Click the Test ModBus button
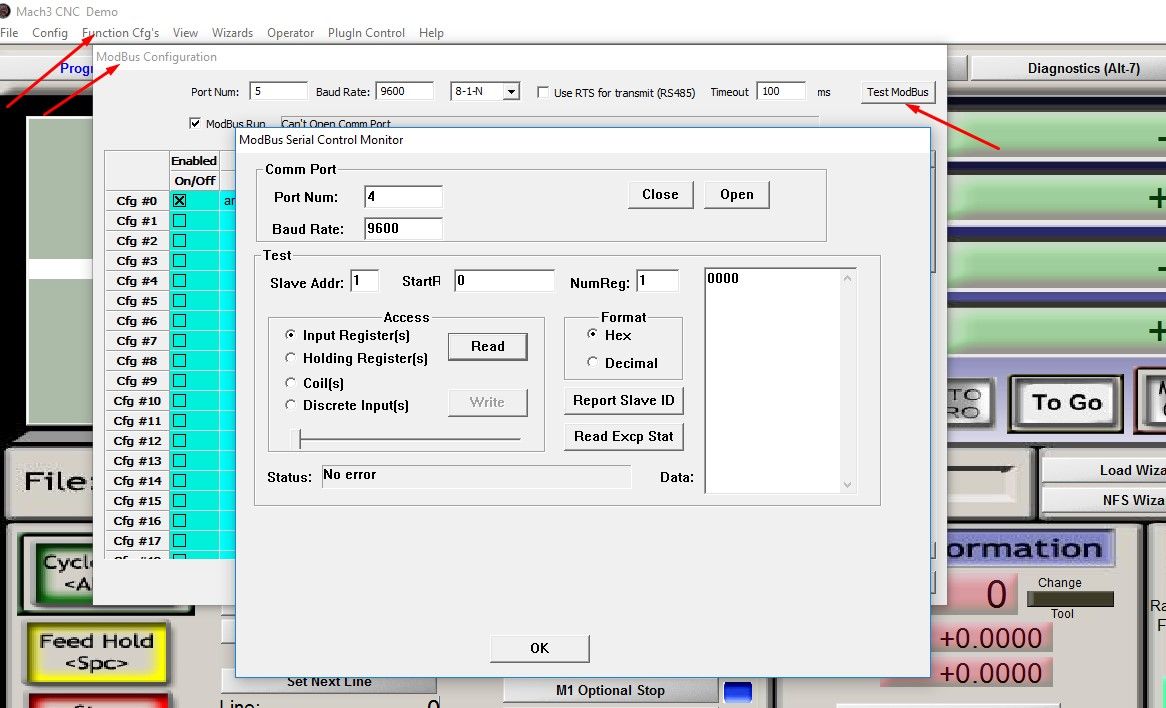Image resolution: width=1166 pixels, height=708 pixels. click(897, 92)
